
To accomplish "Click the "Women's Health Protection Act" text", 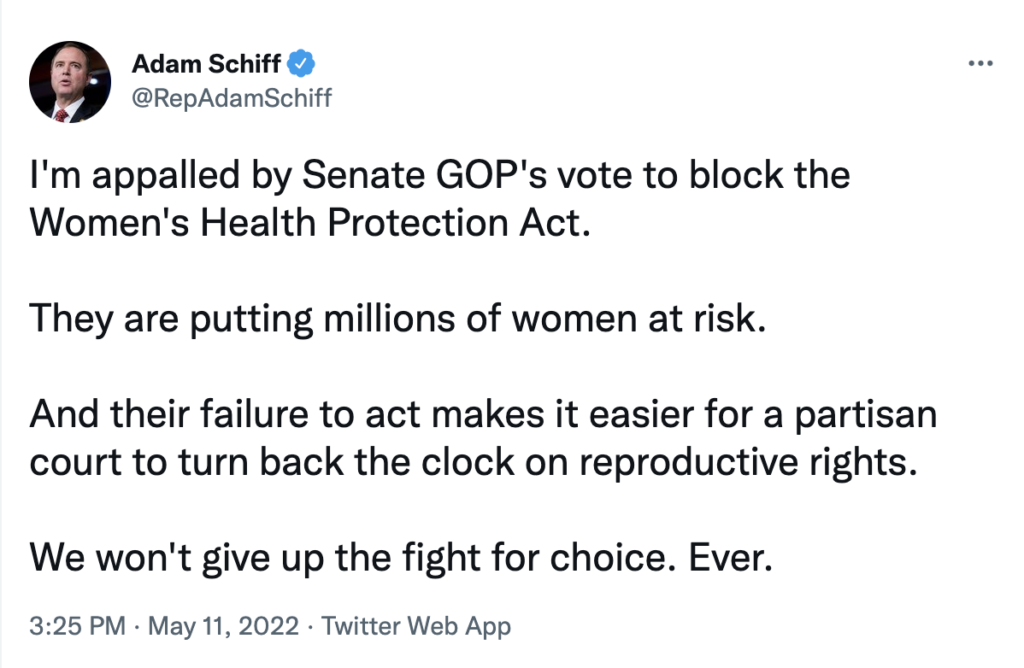I will pos(306,222).
